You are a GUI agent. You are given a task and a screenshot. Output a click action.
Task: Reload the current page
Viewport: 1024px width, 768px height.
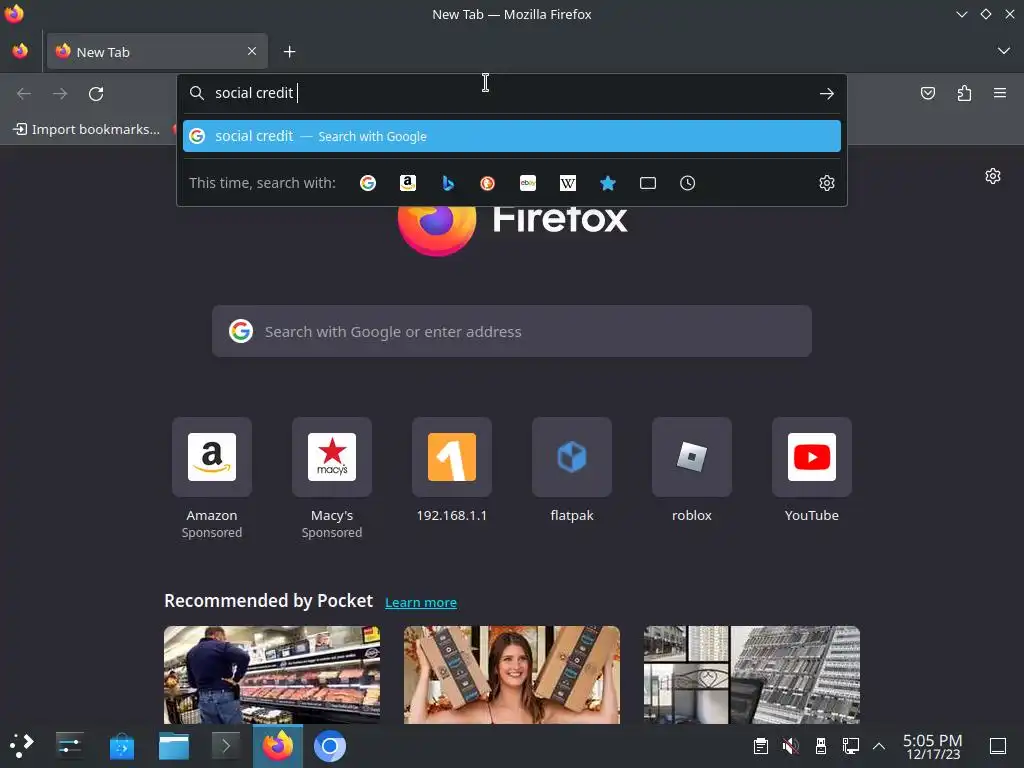[96, 93]
